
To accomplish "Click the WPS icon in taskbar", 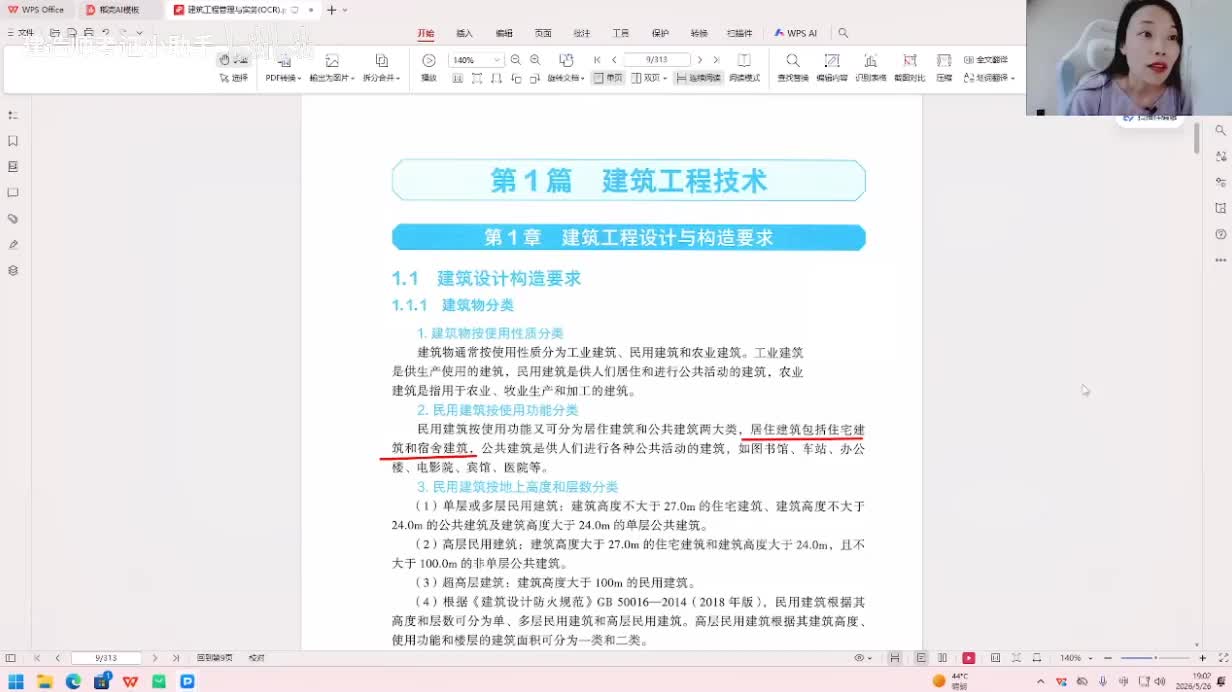I will click(130, 681).
